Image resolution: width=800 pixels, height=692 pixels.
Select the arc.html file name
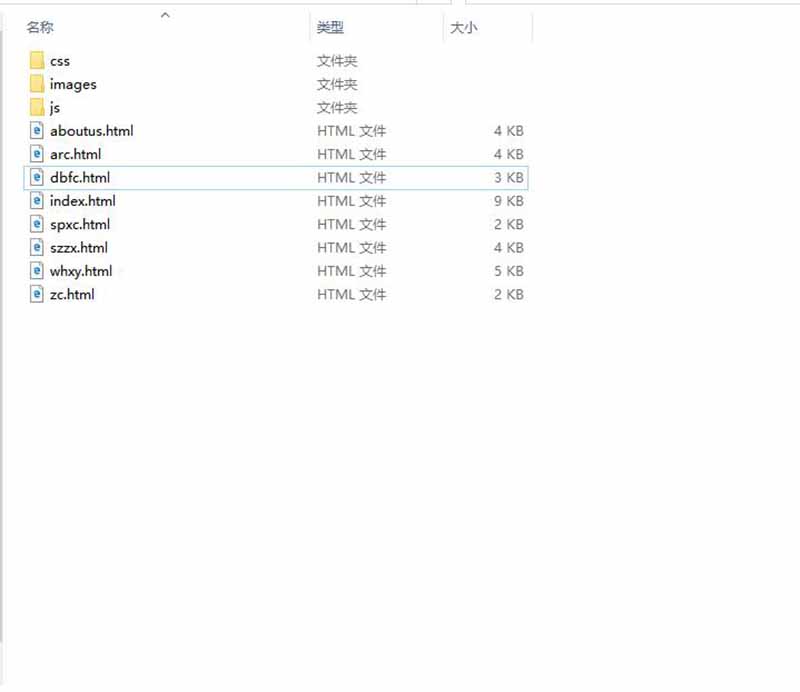tap(76, 154)
